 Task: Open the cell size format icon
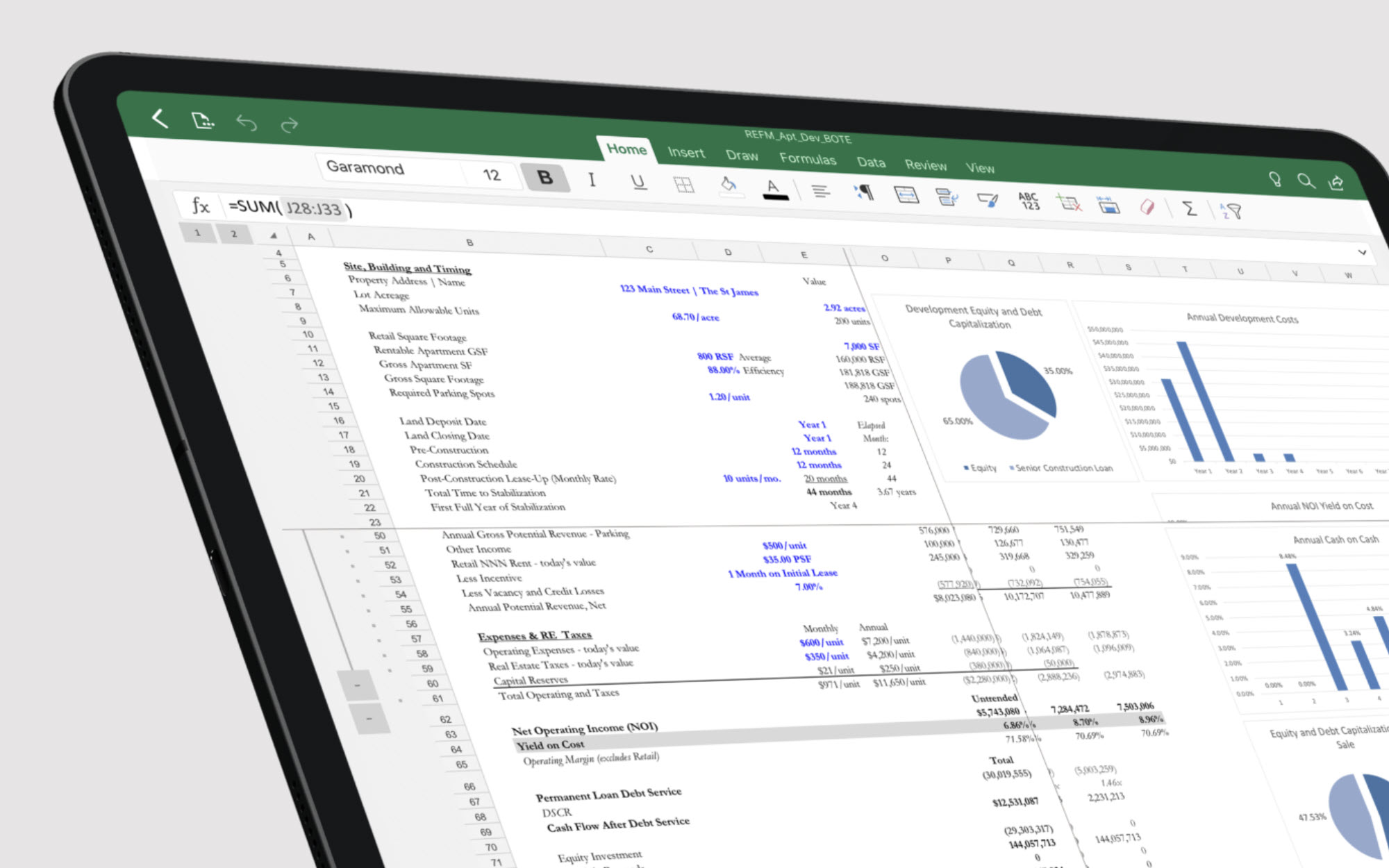pos(1108,205)
